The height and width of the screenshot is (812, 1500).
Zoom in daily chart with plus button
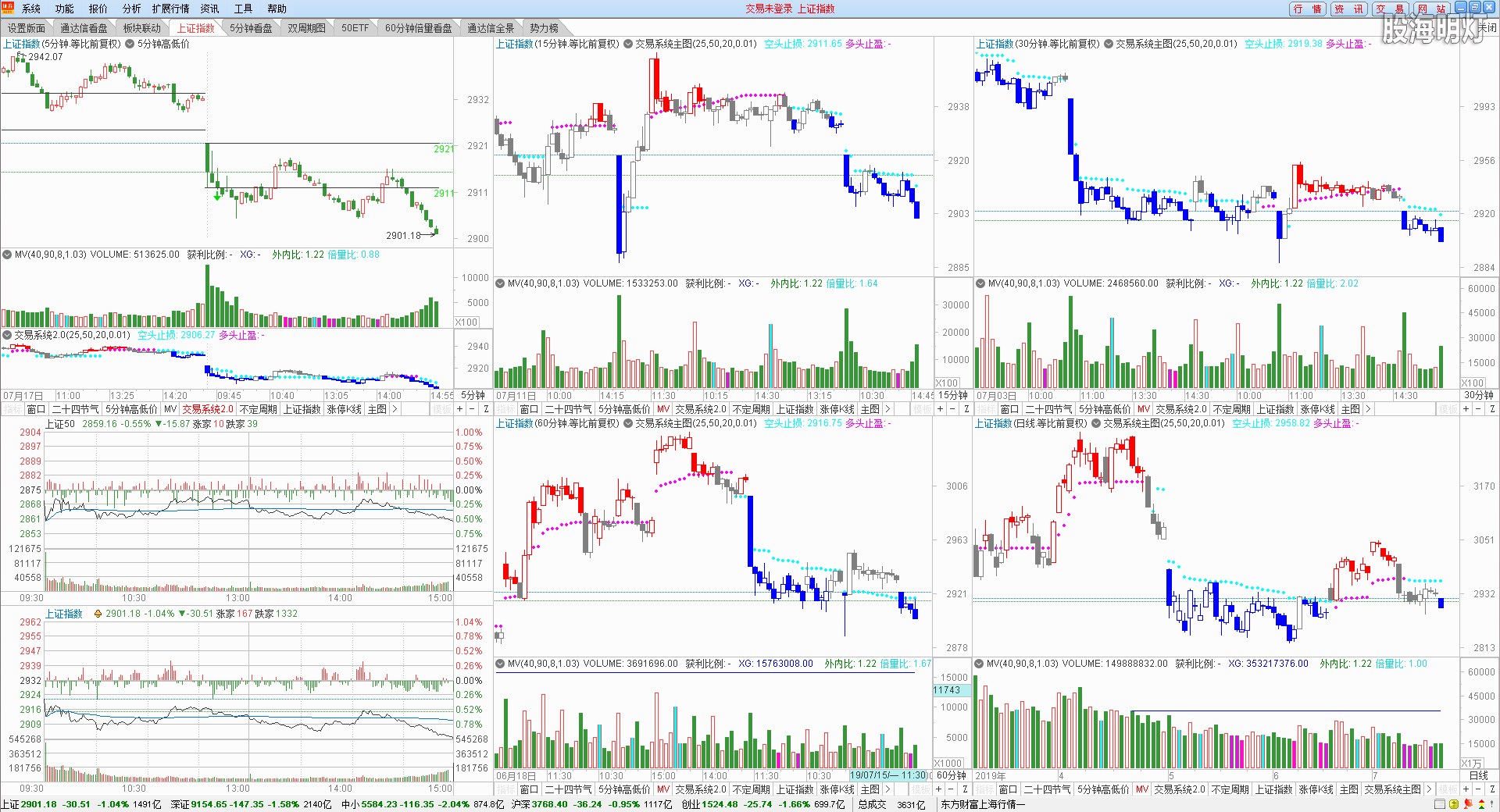click(1466, 789)
